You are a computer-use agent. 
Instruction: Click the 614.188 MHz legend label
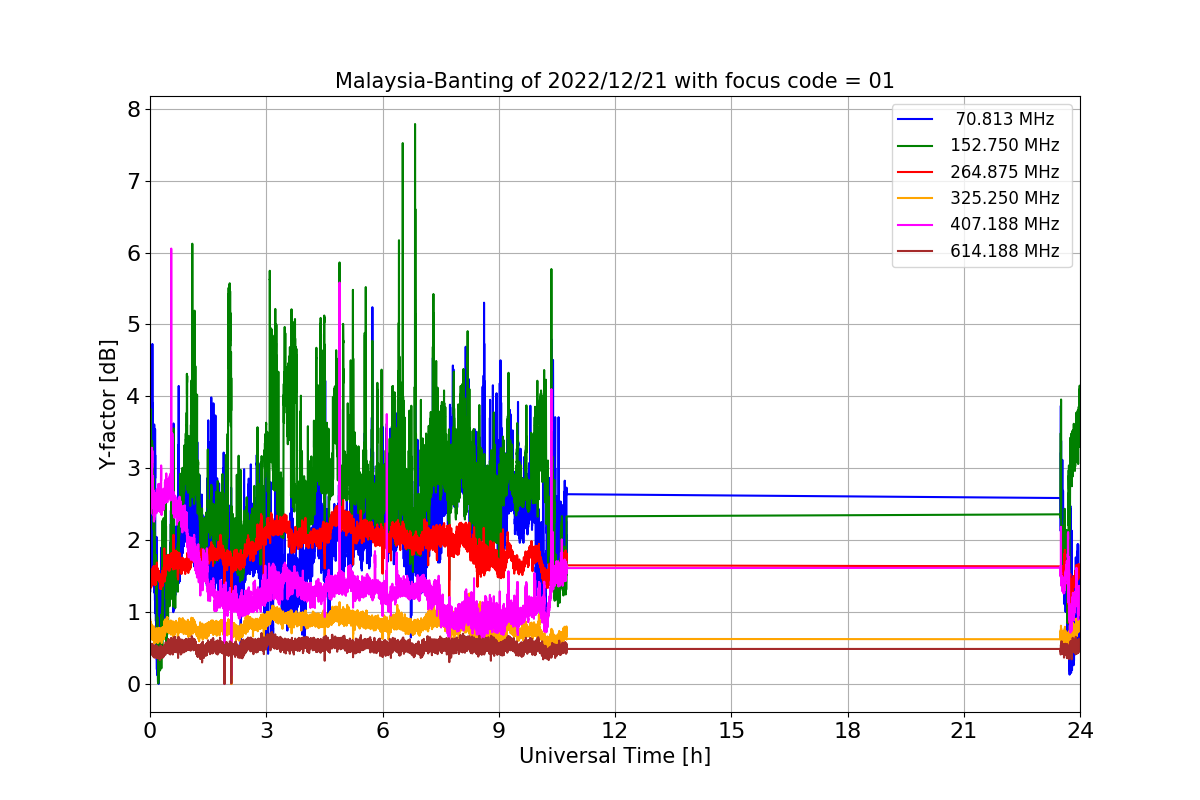1004,251
